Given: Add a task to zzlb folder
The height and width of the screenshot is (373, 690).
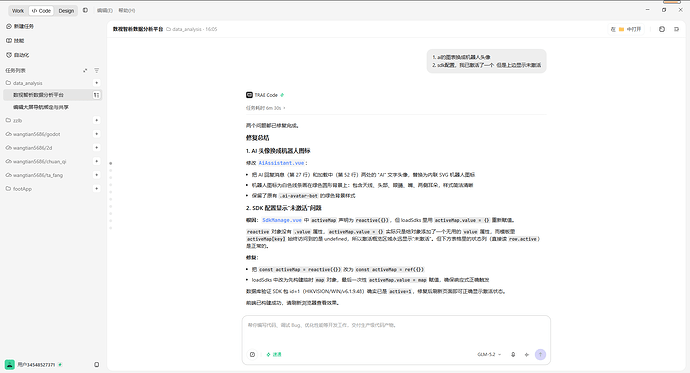Looking at the screenshot, I should (x=96, y=120).
